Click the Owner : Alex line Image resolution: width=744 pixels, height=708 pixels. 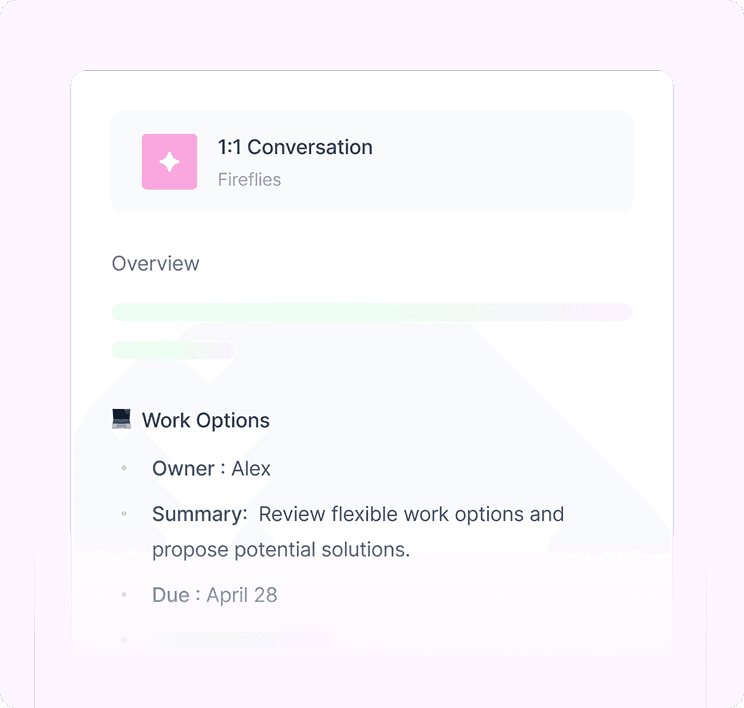click(x=211, y=469)
